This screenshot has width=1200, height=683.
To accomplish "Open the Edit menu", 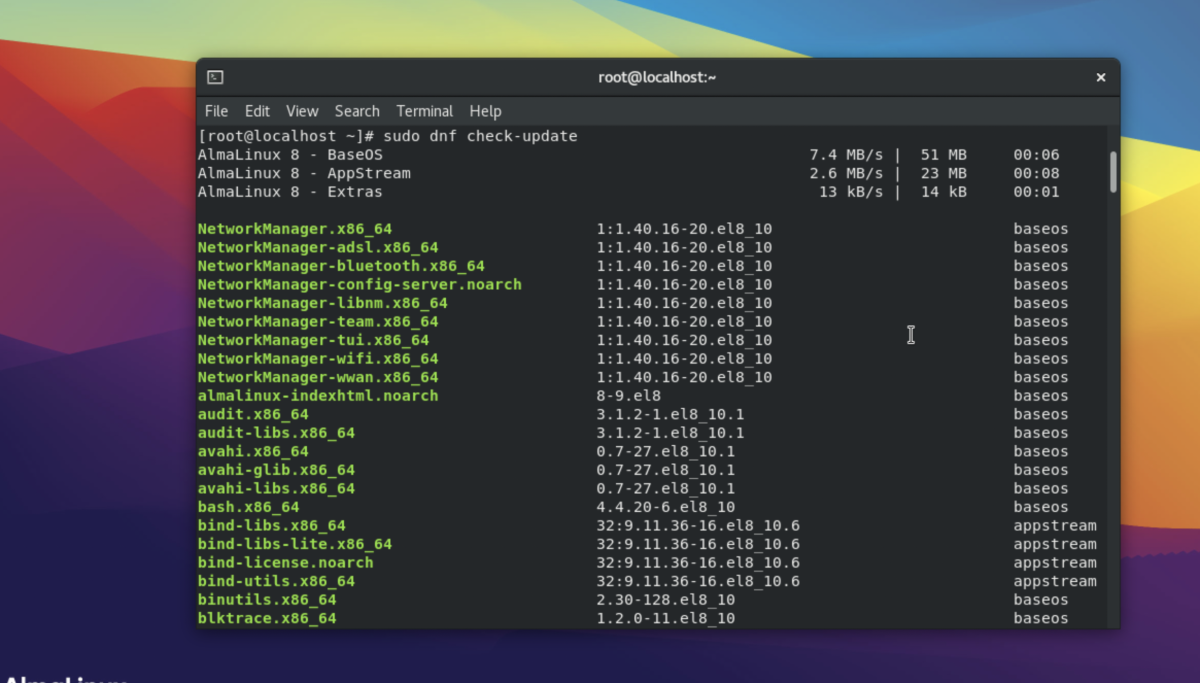I will tap(257, 111).
